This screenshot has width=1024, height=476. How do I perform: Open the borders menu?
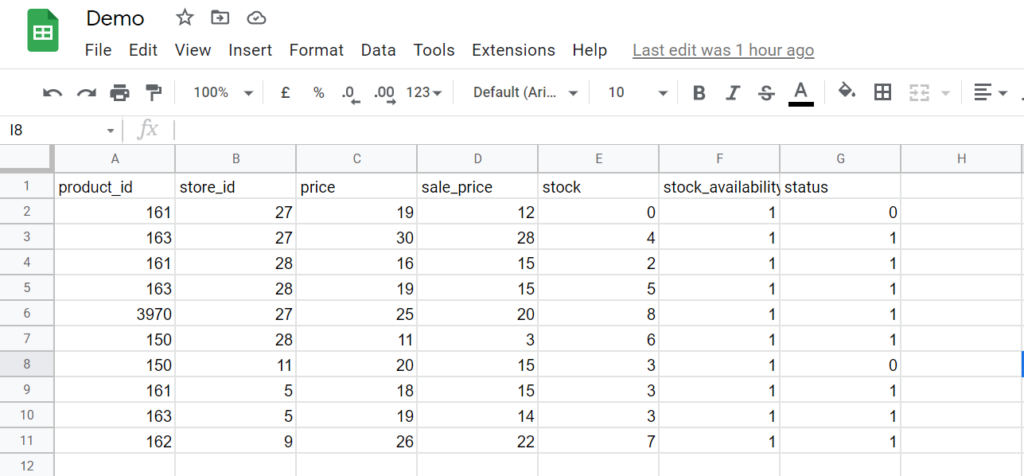882,93
